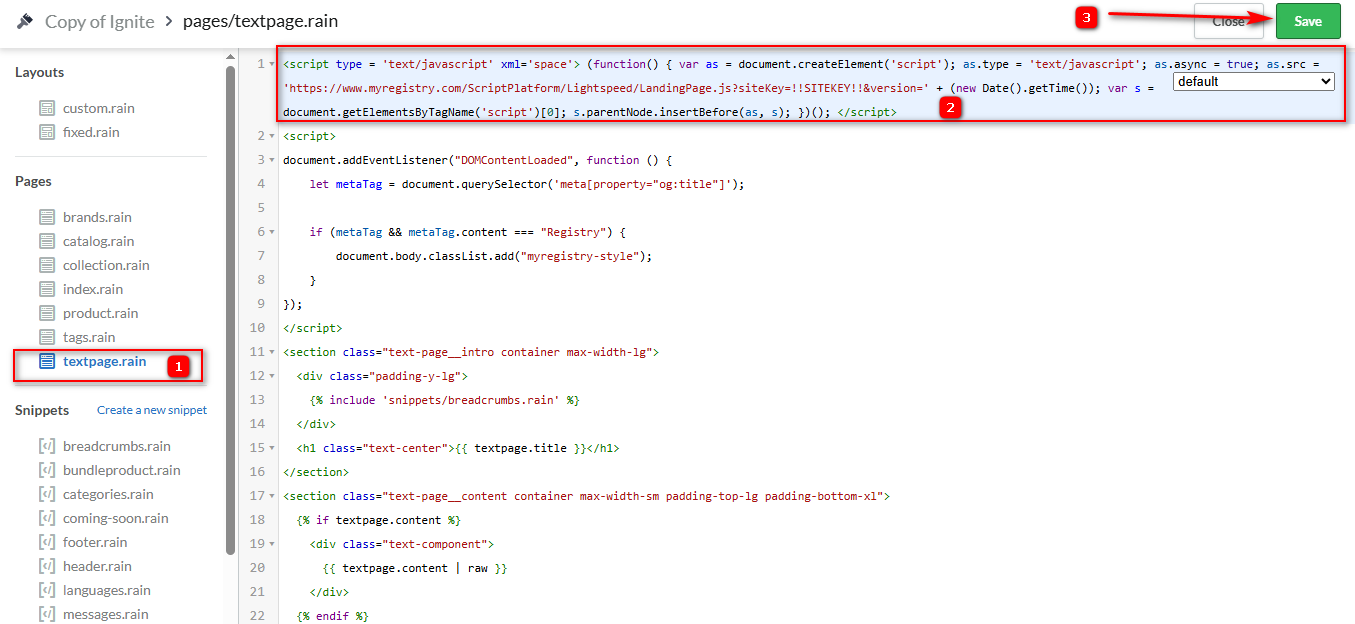Collapse code fold arrow at line 17
Viewport: 1355px width, 624px height.
(x=272, y=496)
